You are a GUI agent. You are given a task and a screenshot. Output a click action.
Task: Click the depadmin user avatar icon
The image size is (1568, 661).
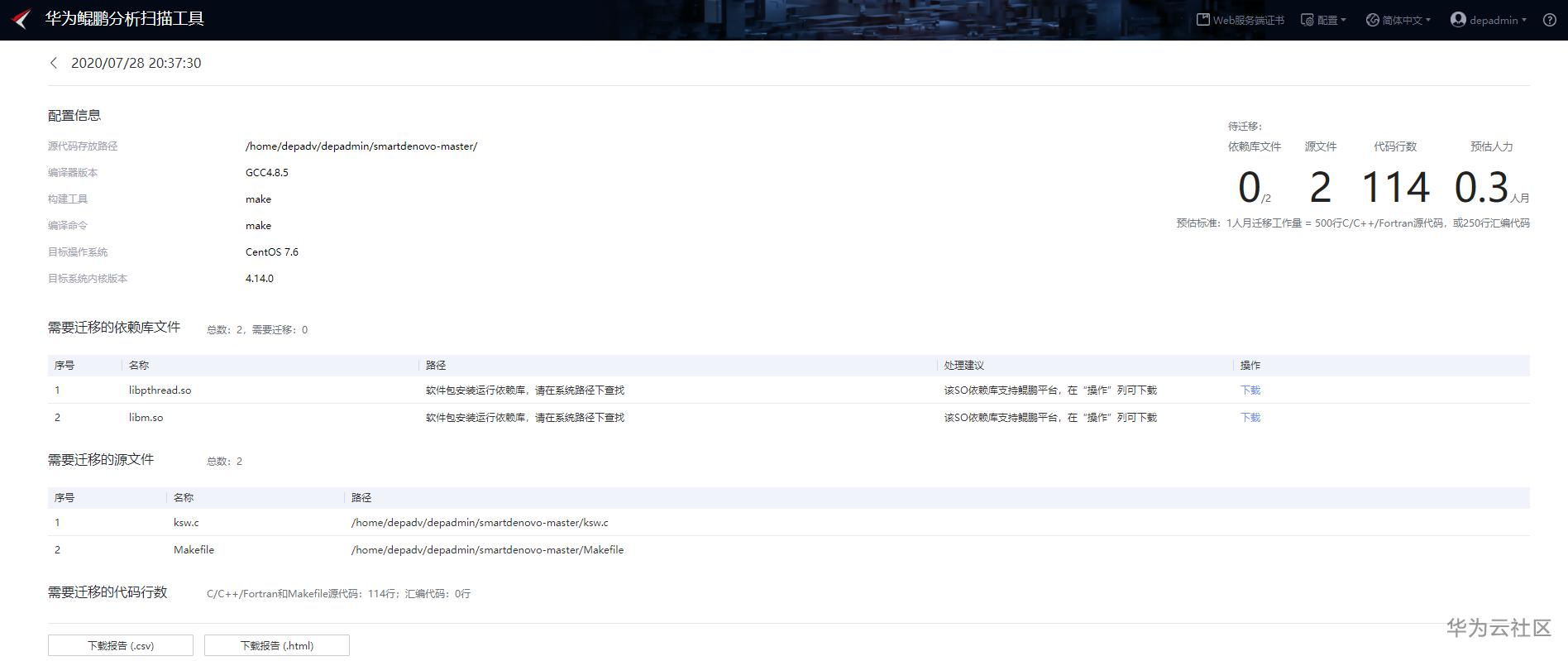point(1458,20)
